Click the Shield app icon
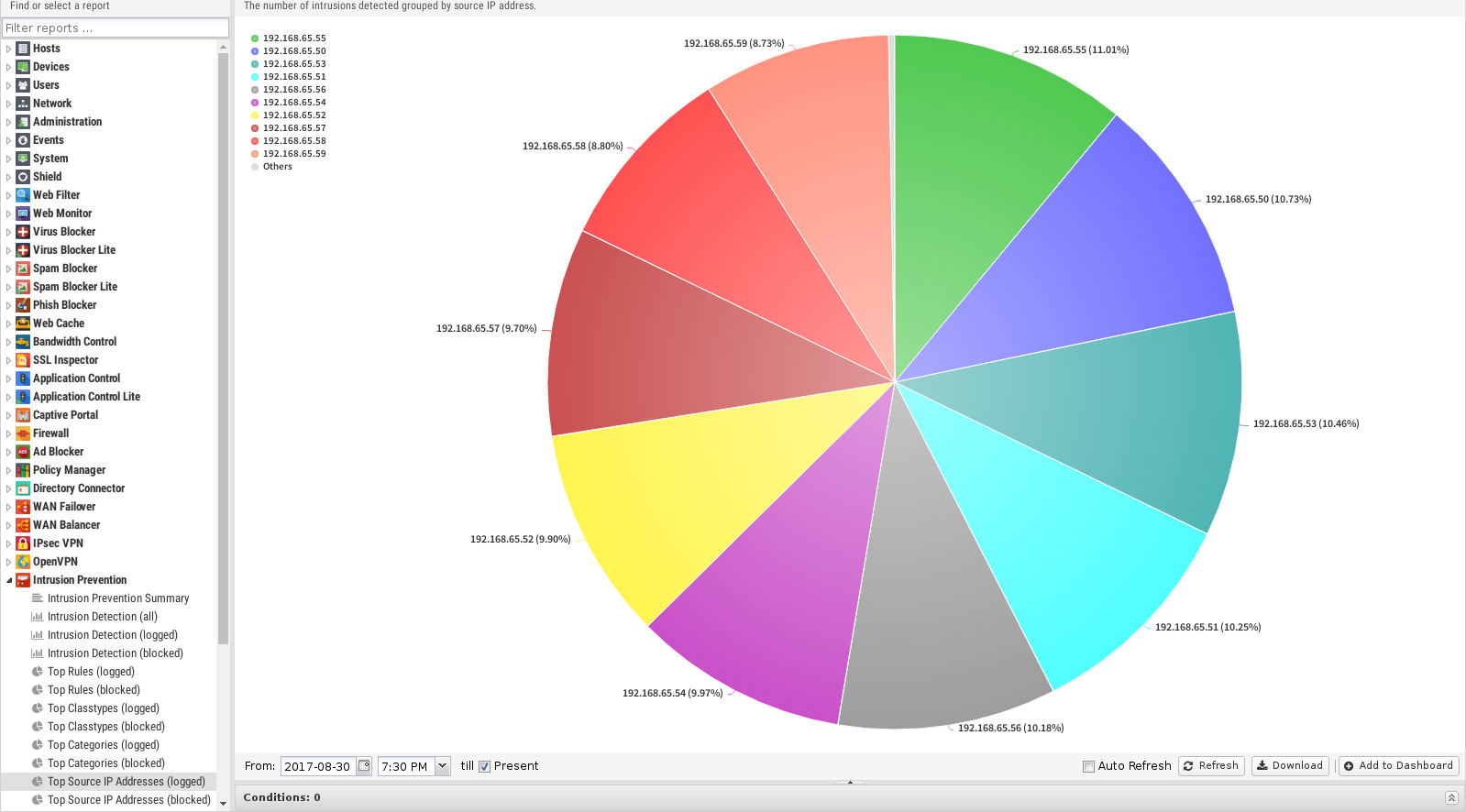This screenshot has height=812, width=1466. pyautogui.click(x=23, y=177)
